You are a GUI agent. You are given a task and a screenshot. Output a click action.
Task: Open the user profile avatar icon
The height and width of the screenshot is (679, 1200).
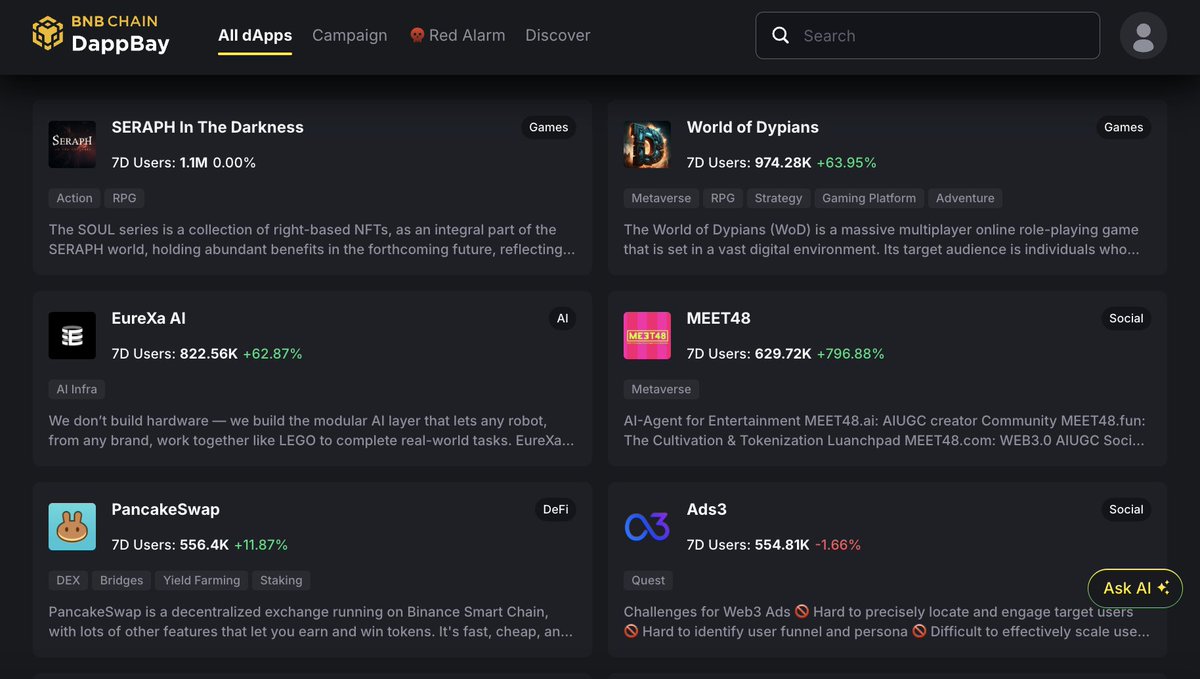coord(1143,36)
